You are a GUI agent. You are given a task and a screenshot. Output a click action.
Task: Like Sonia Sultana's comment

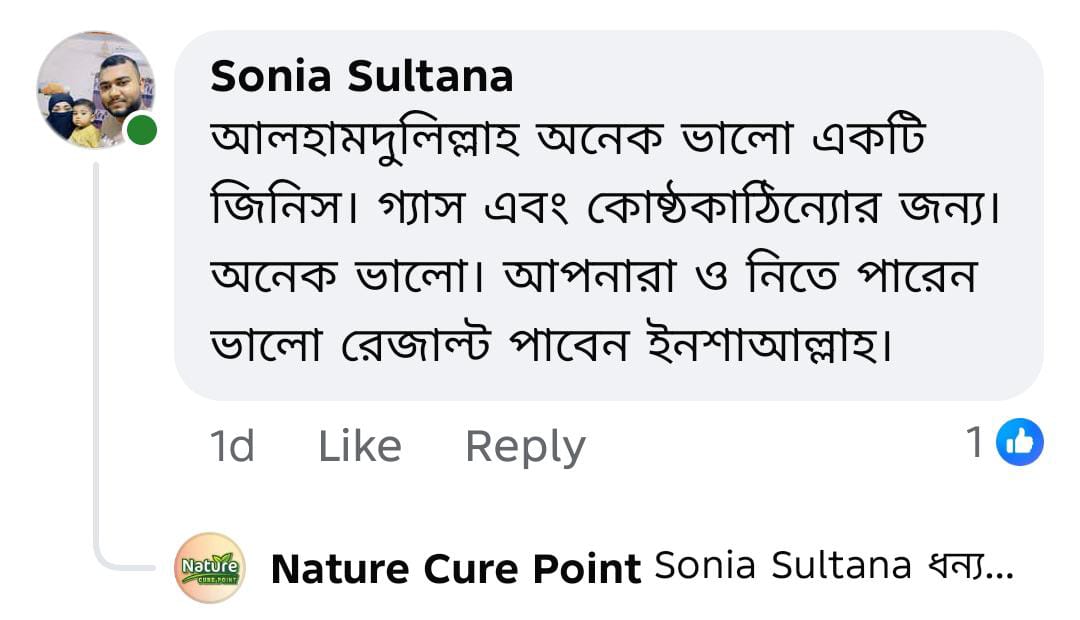coord(360,446)
